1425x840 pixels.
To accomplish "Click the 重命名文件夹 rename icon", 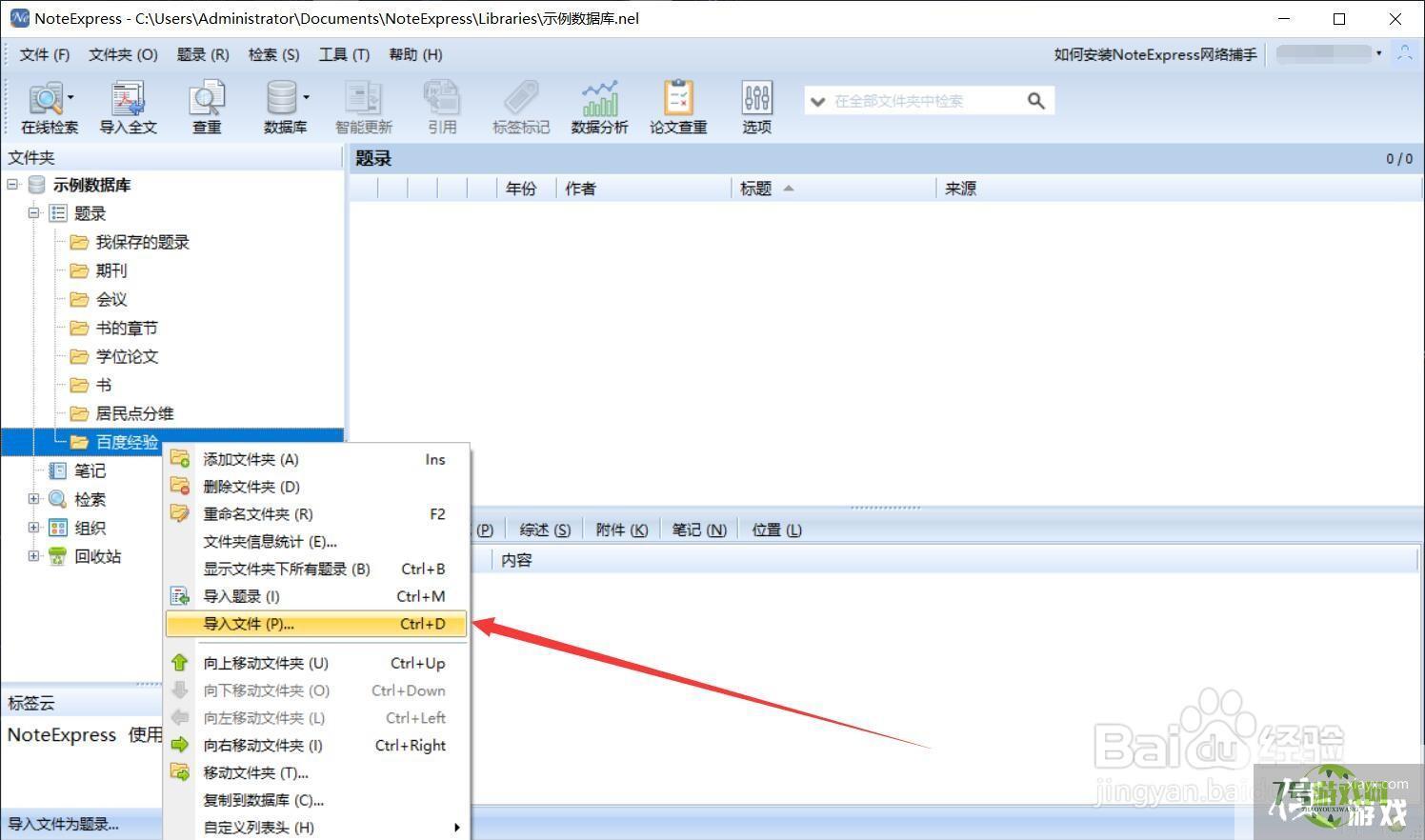I will (x=180, y=513).
